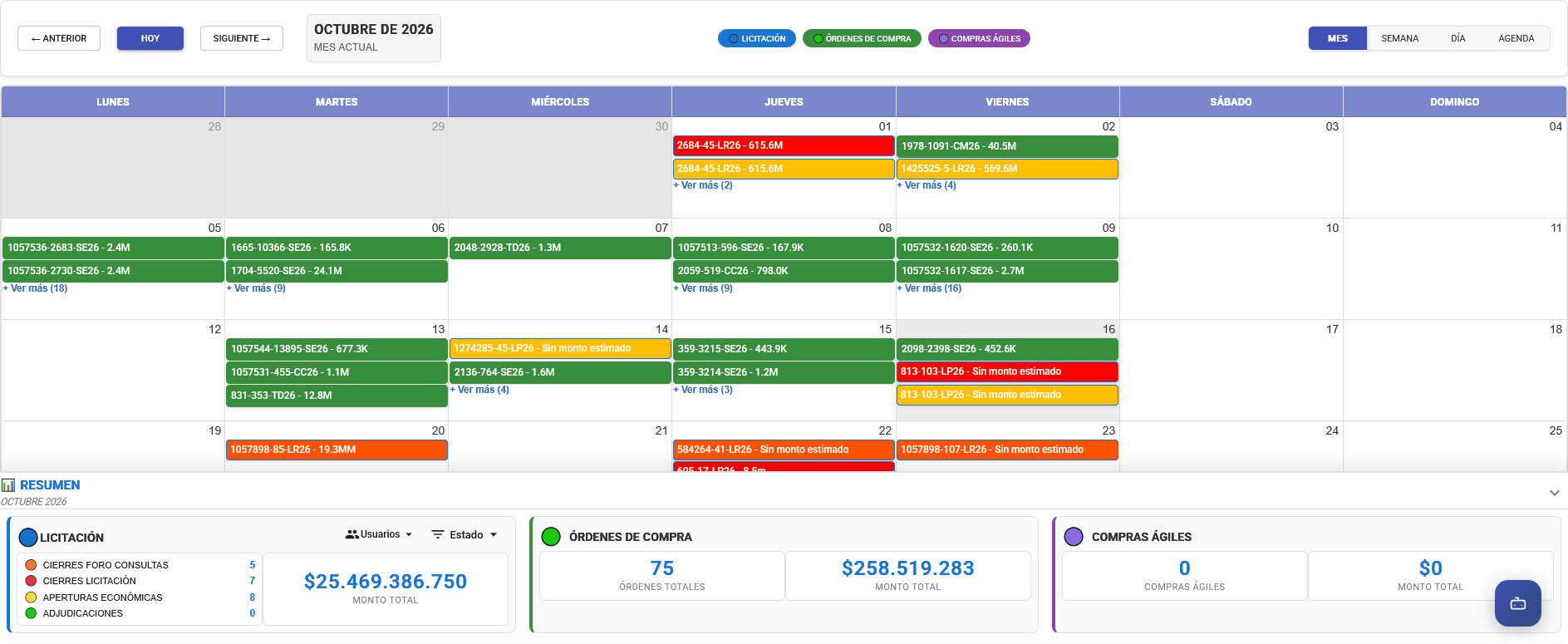Toggle the Licitación filter pill
1568x644 pixels.
pyautogui.click(x=757, y=38)
